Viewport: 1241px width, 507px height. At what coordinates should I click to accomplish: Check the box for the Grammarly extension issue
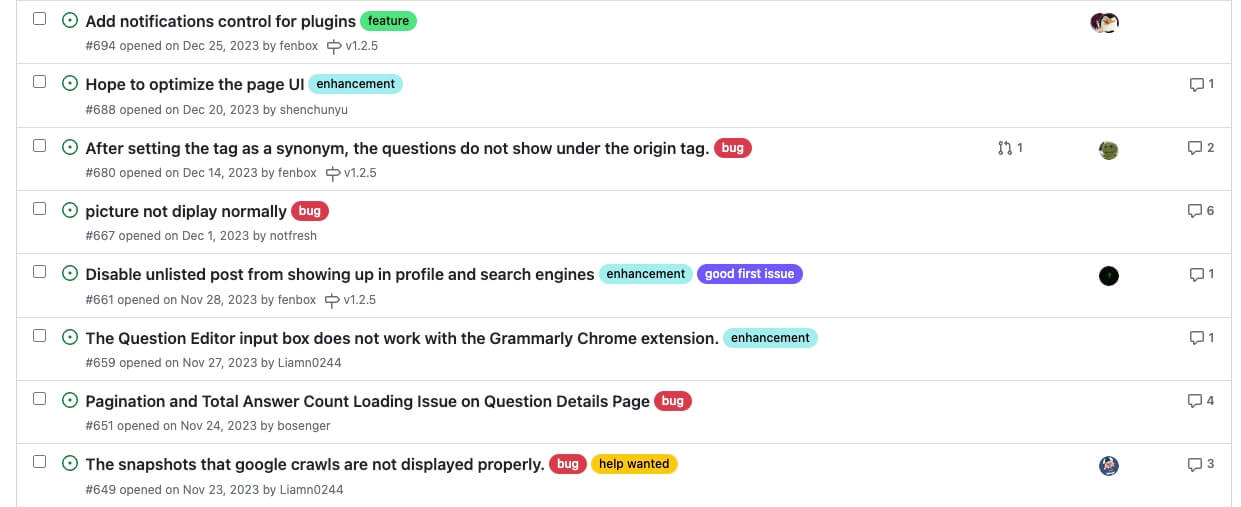pyautogui.click(x=40, y=335)
